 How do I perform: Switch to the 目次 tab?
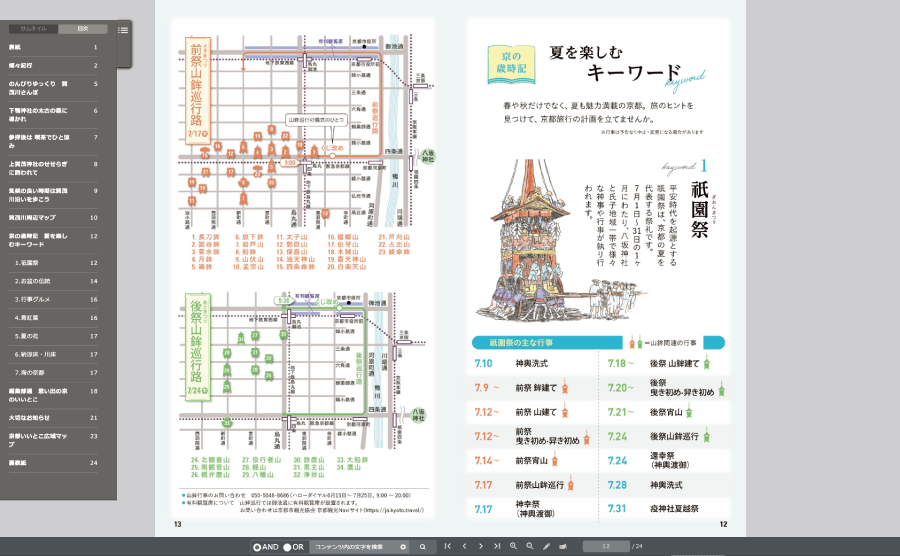tap(83, 29)
